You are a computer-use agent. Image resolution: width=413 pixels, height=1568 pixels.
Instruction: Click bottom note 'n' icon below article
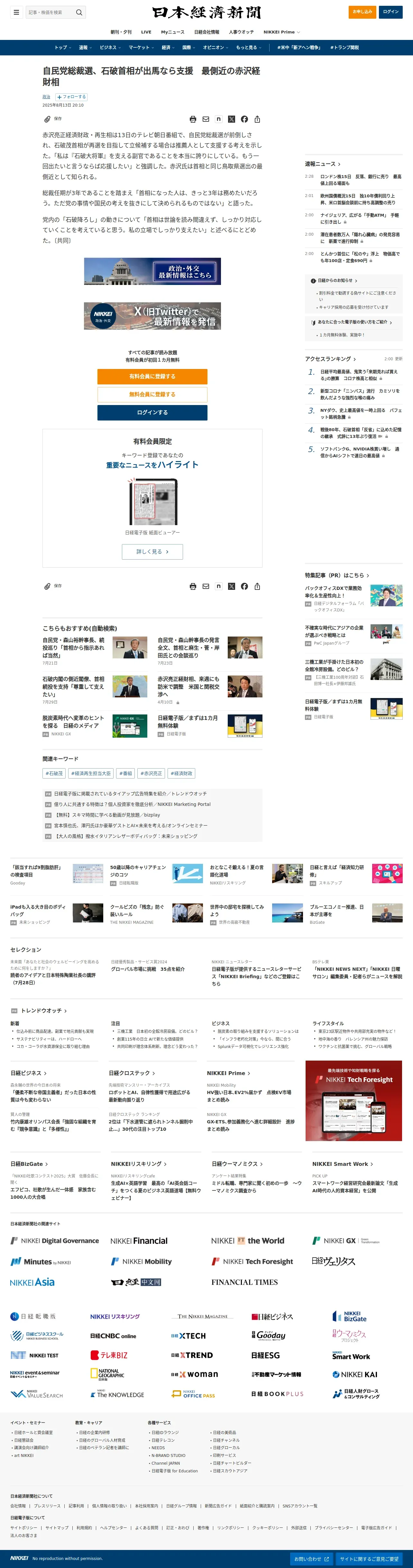pos(218,586)
